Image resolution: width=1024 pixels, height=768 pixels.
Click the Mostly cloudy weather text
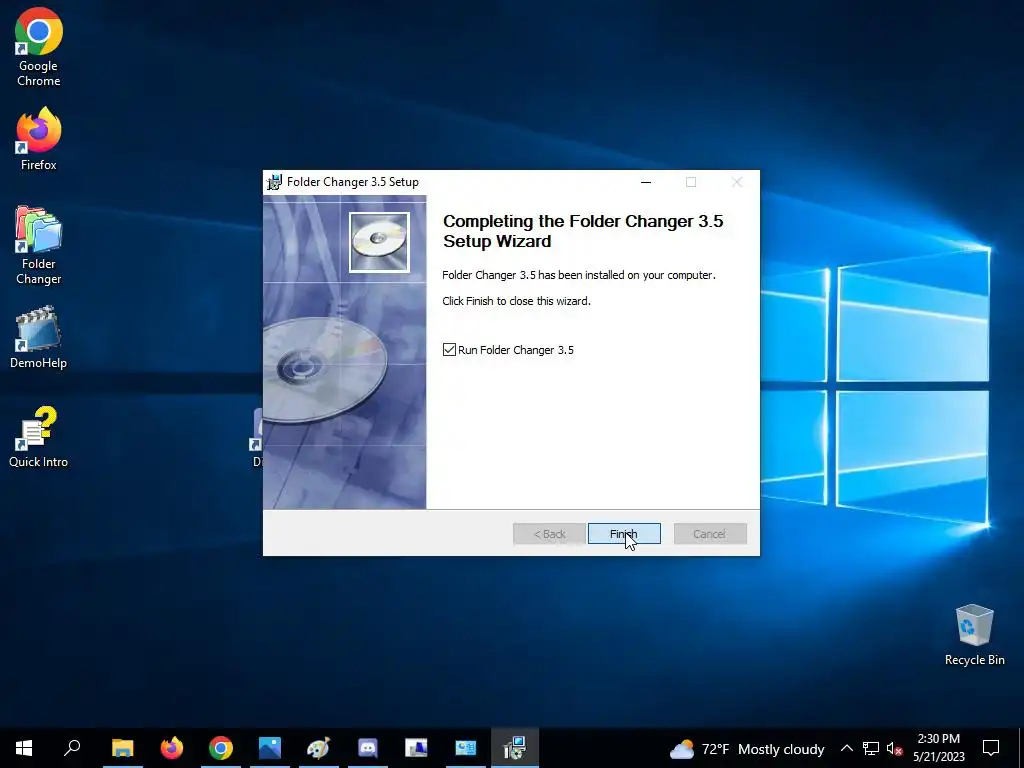(781, 749)
